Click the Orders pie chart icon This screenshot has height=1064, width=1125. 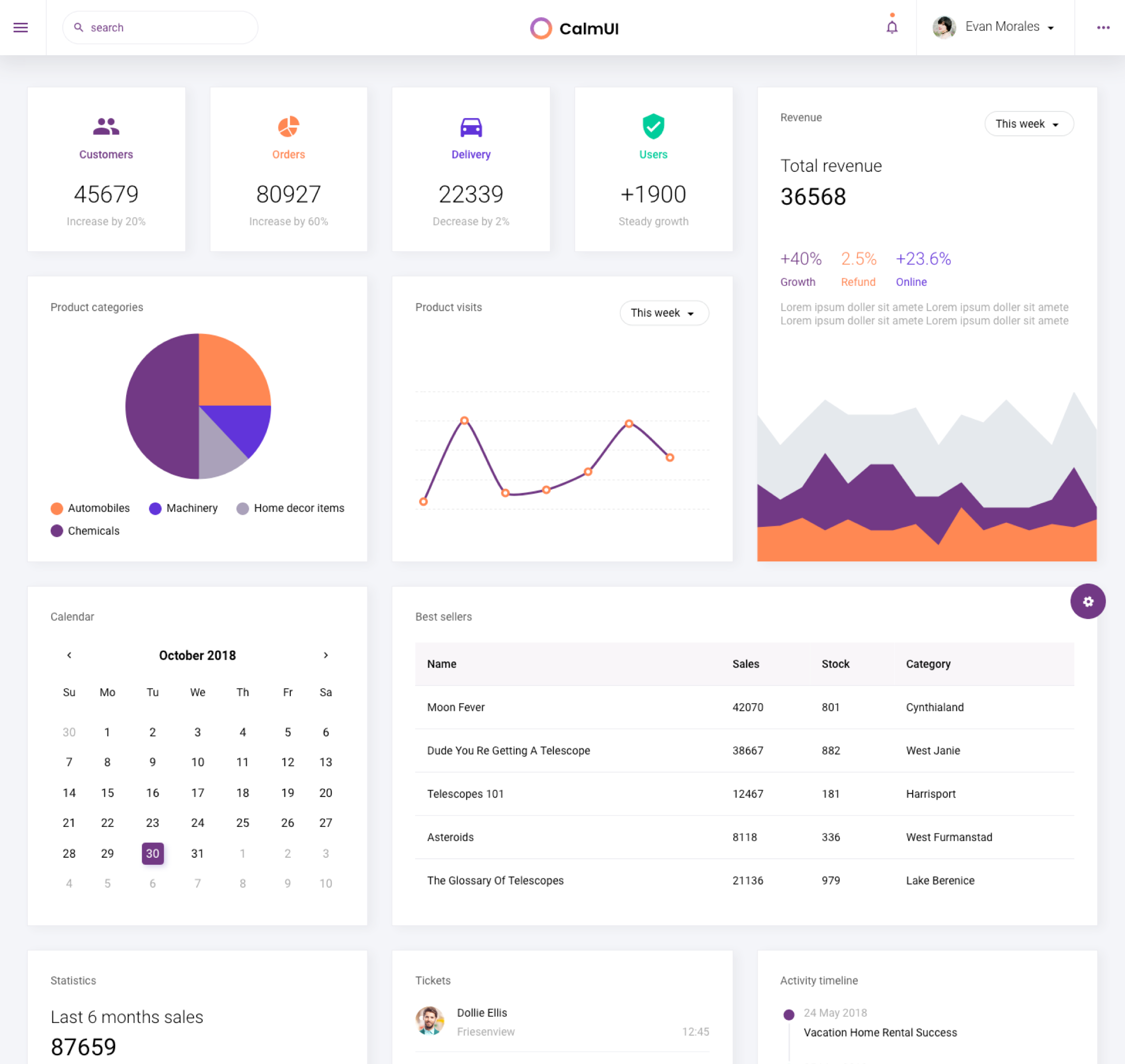(x=288, y=127)
